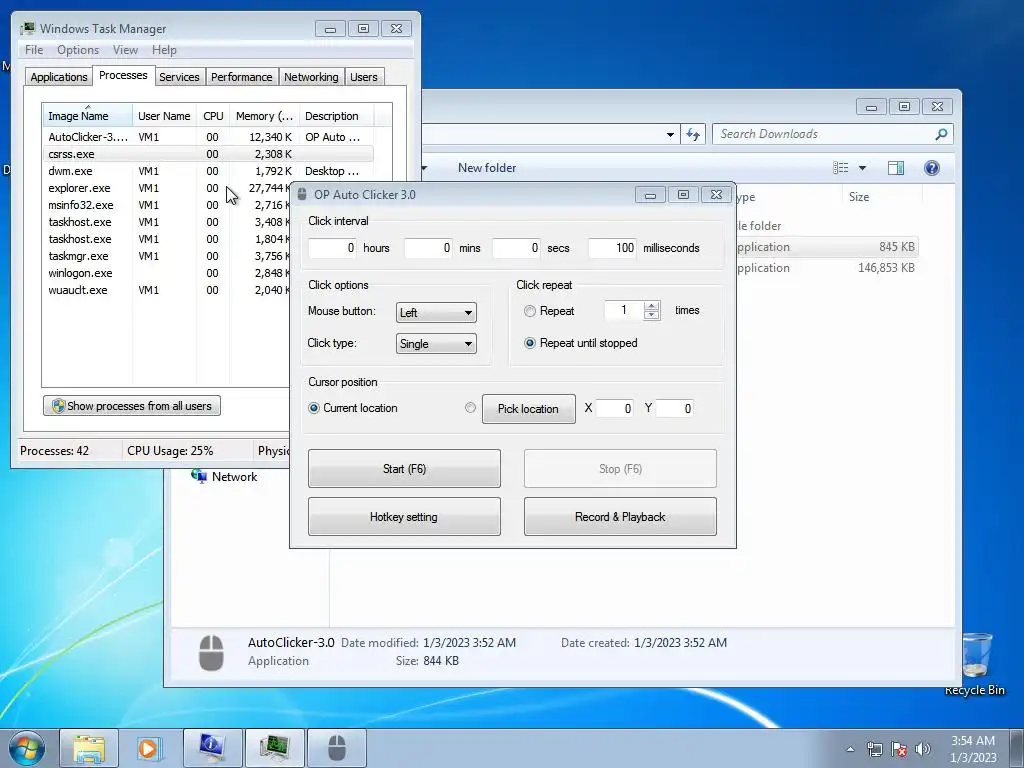Expand the view options dropdown arrow in Explorer

click(862, 168)
